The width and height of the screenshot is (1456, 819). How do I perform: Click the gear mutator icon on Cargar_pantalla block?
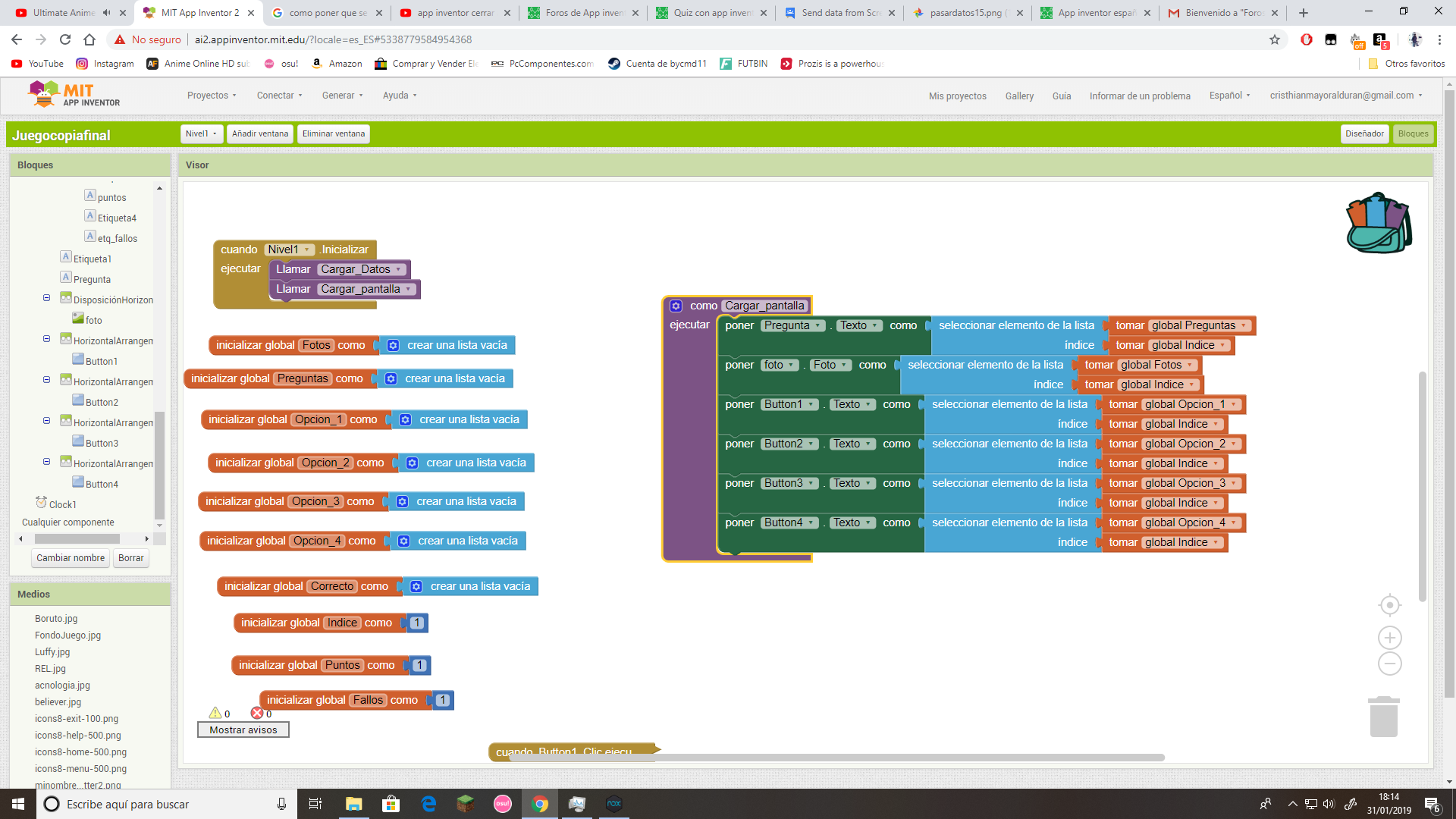pyautogui.click(x=675, y=306)
